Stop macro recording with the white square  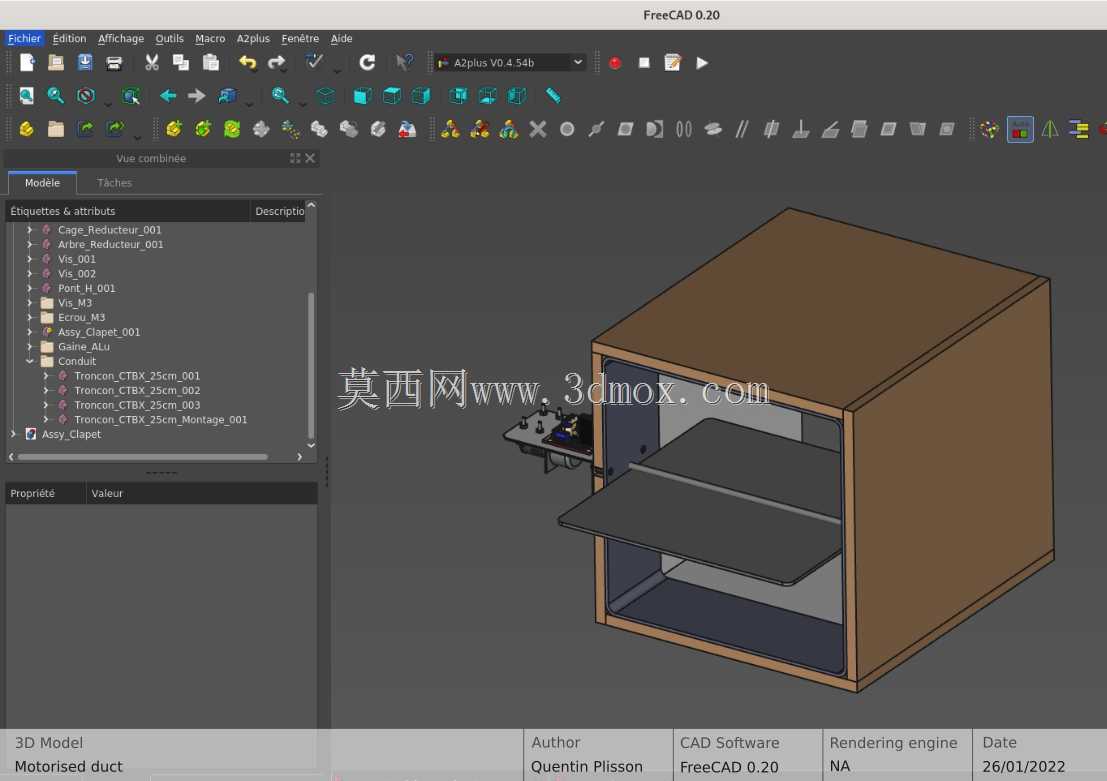click(644, 63)
